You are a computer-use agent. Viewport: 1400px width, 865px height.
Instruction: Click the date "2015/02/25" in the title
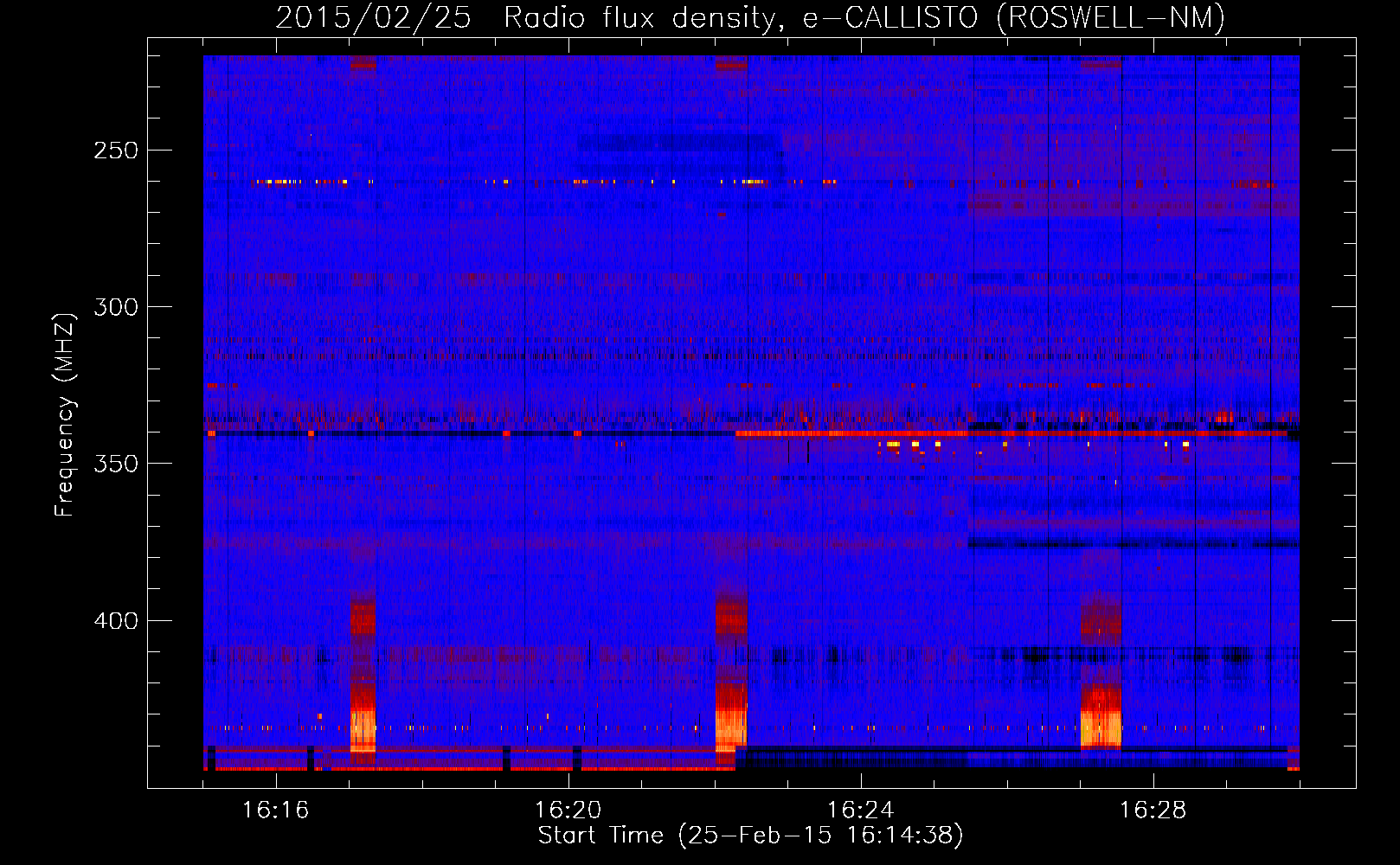(373, 17)
